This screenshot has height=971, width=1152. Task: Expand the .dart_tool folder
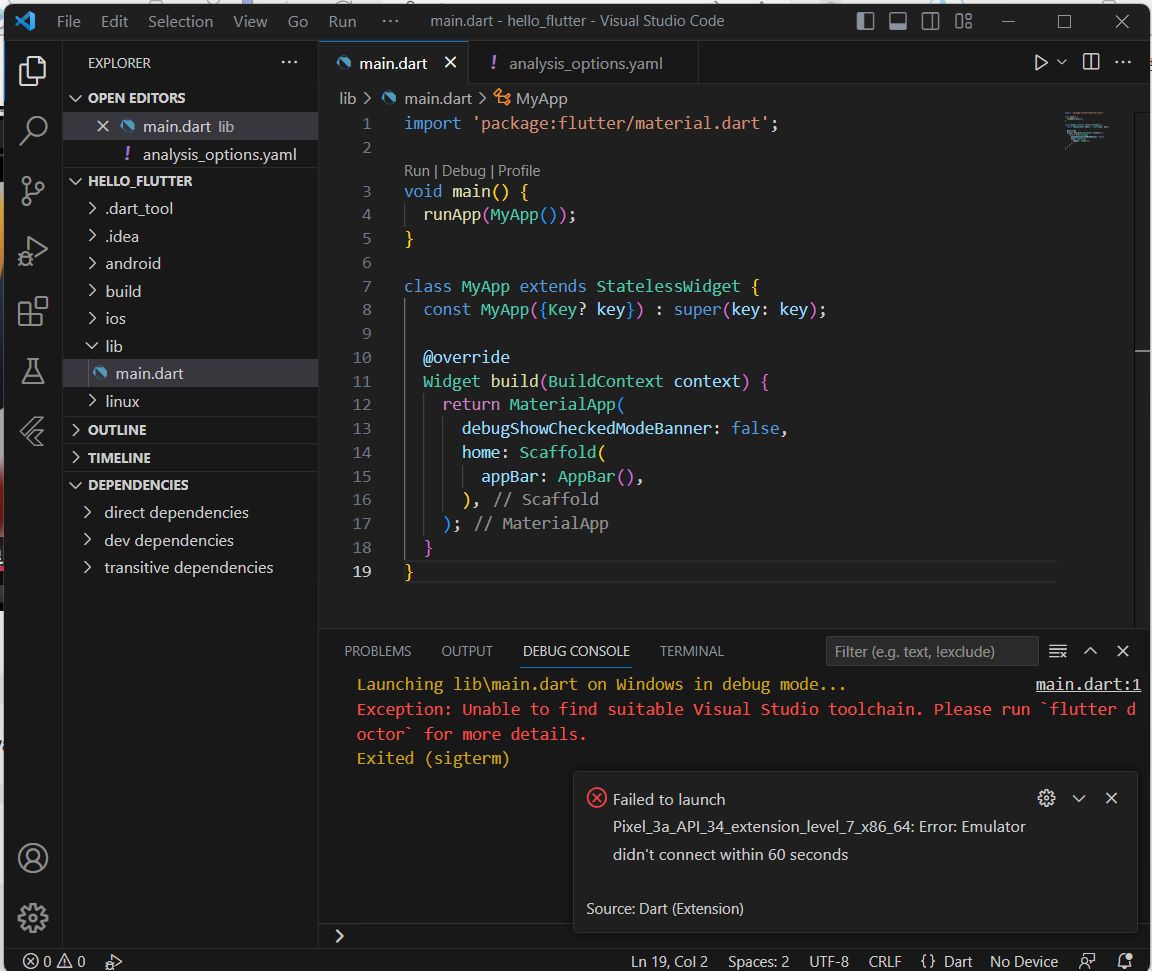tap(190, 209)
